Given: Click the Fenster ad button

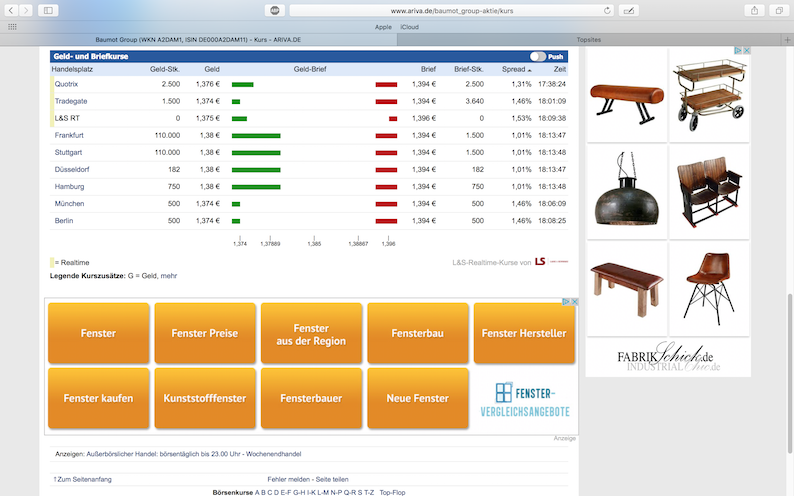Looking at the screenshot, I should 99,333.
